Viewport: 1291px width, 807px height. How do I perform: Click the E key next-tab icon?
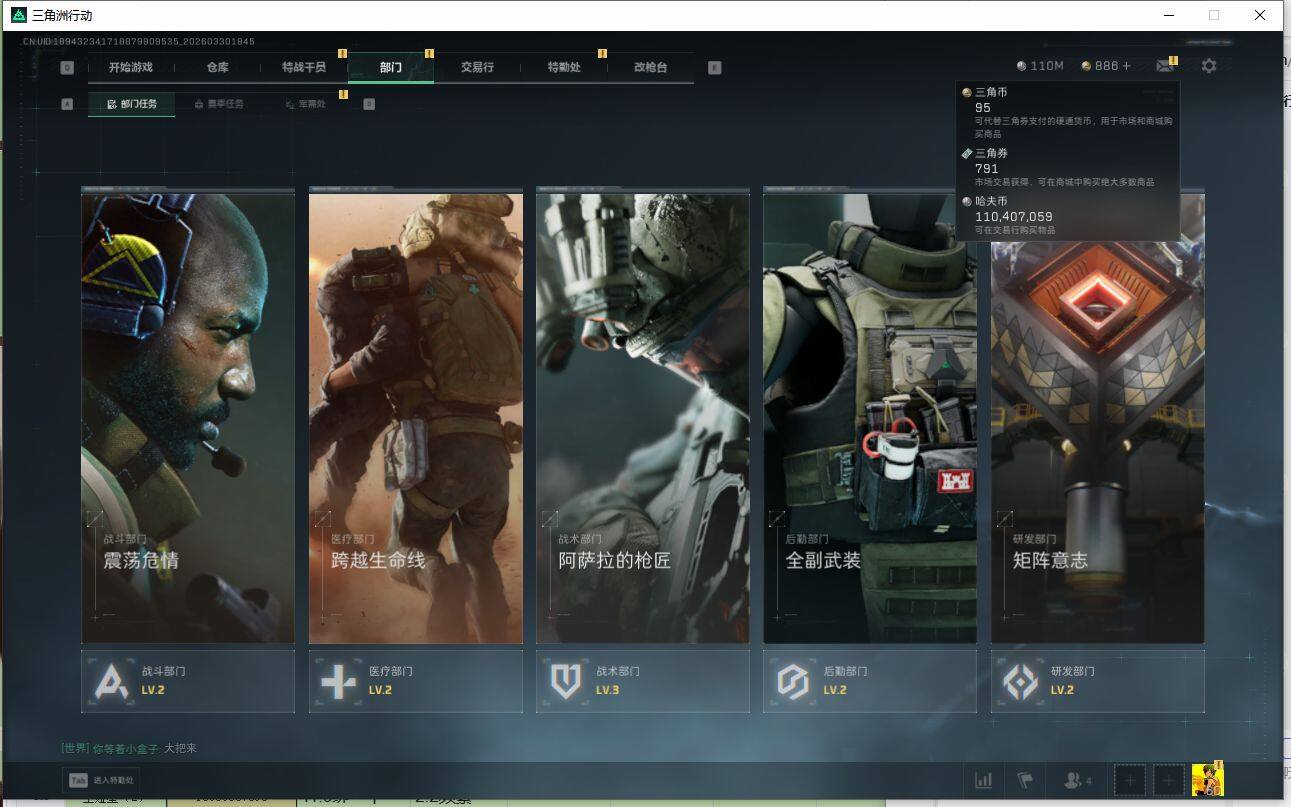pyautogui.click(x=714, y=68)
